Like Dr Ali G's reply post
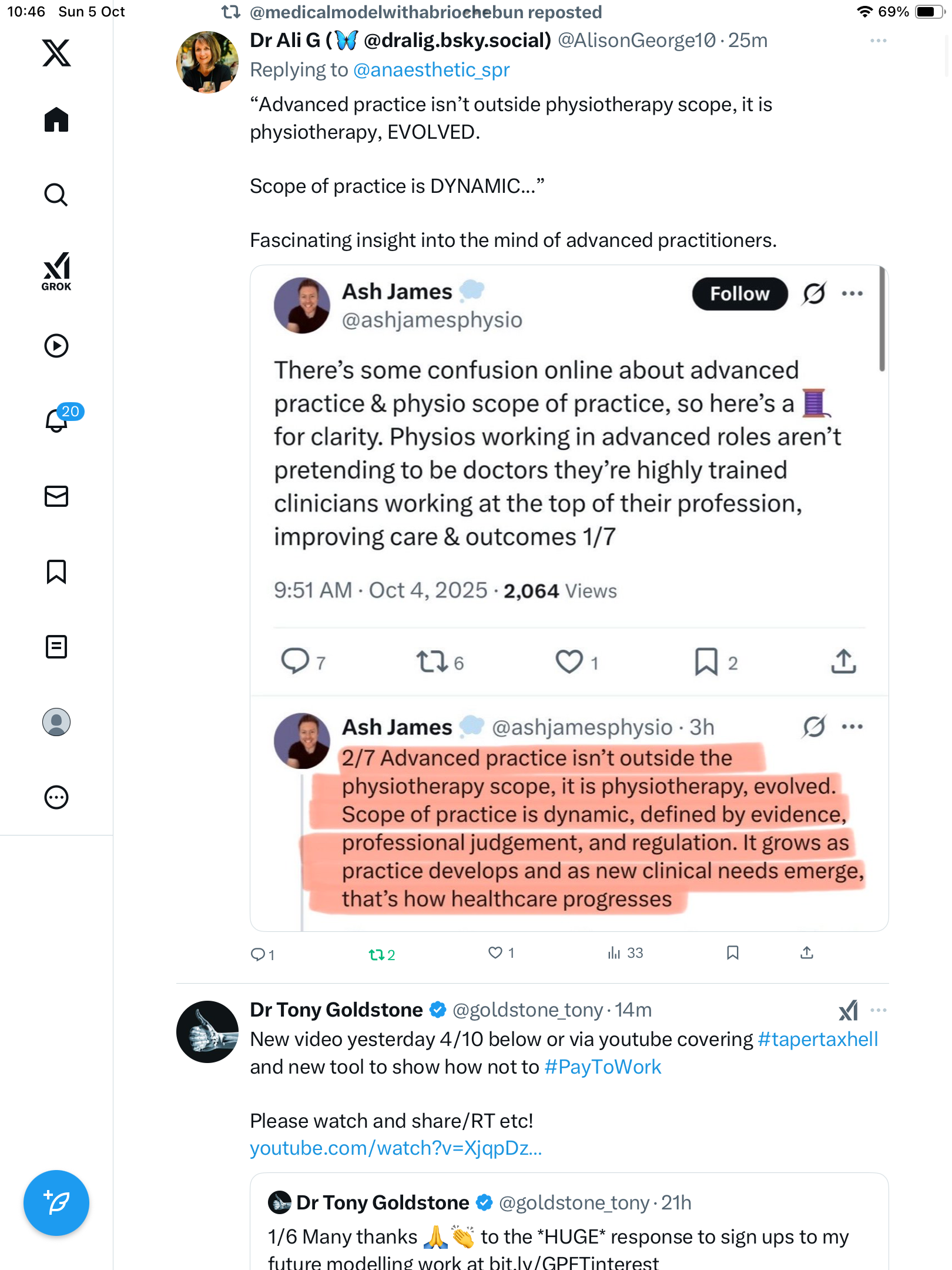Screen dimensions: 952x1270 tap(495, 953)
